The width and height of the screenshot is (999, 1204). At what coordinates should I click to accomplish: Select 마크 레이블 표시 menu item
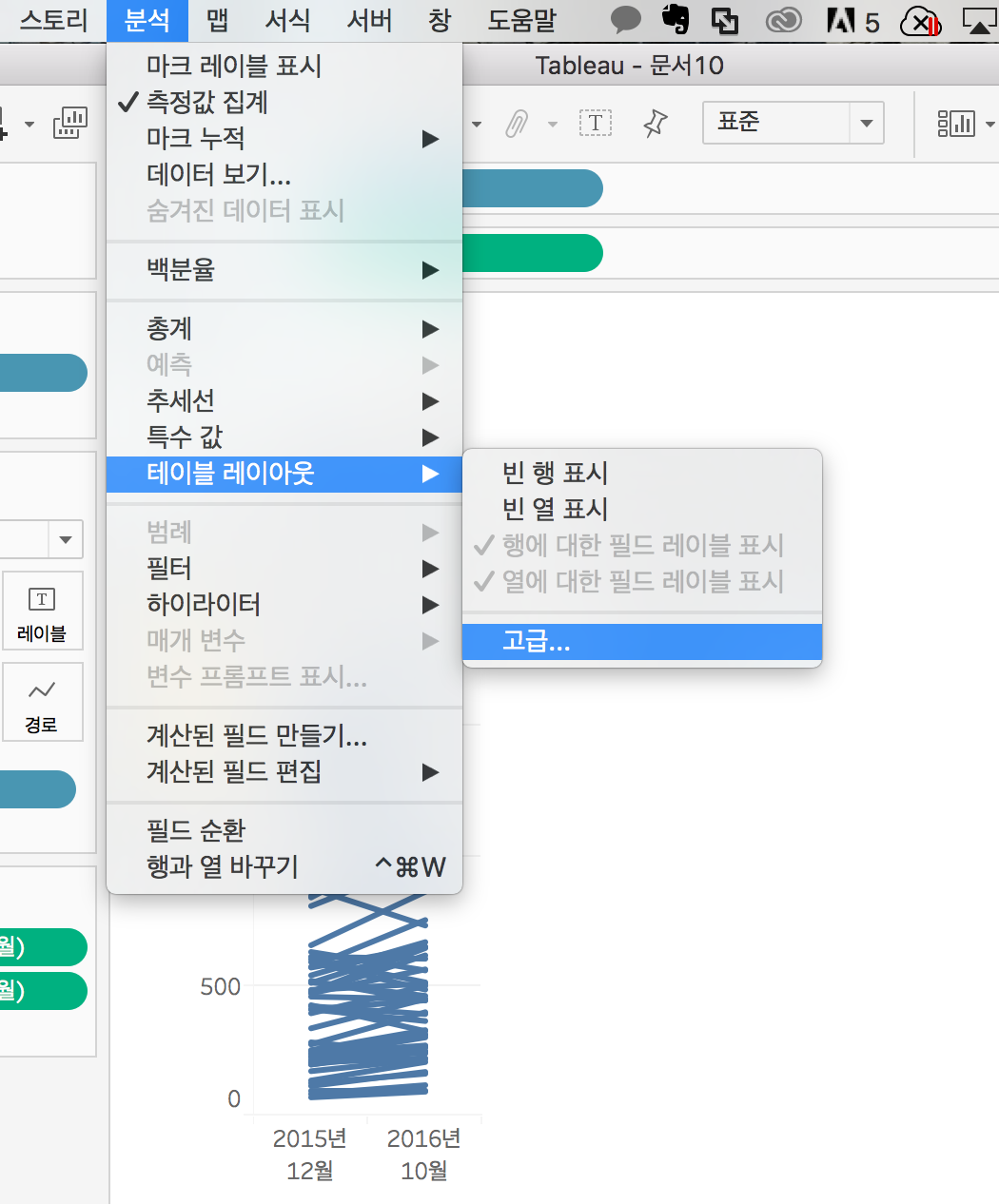coord(284,66)
